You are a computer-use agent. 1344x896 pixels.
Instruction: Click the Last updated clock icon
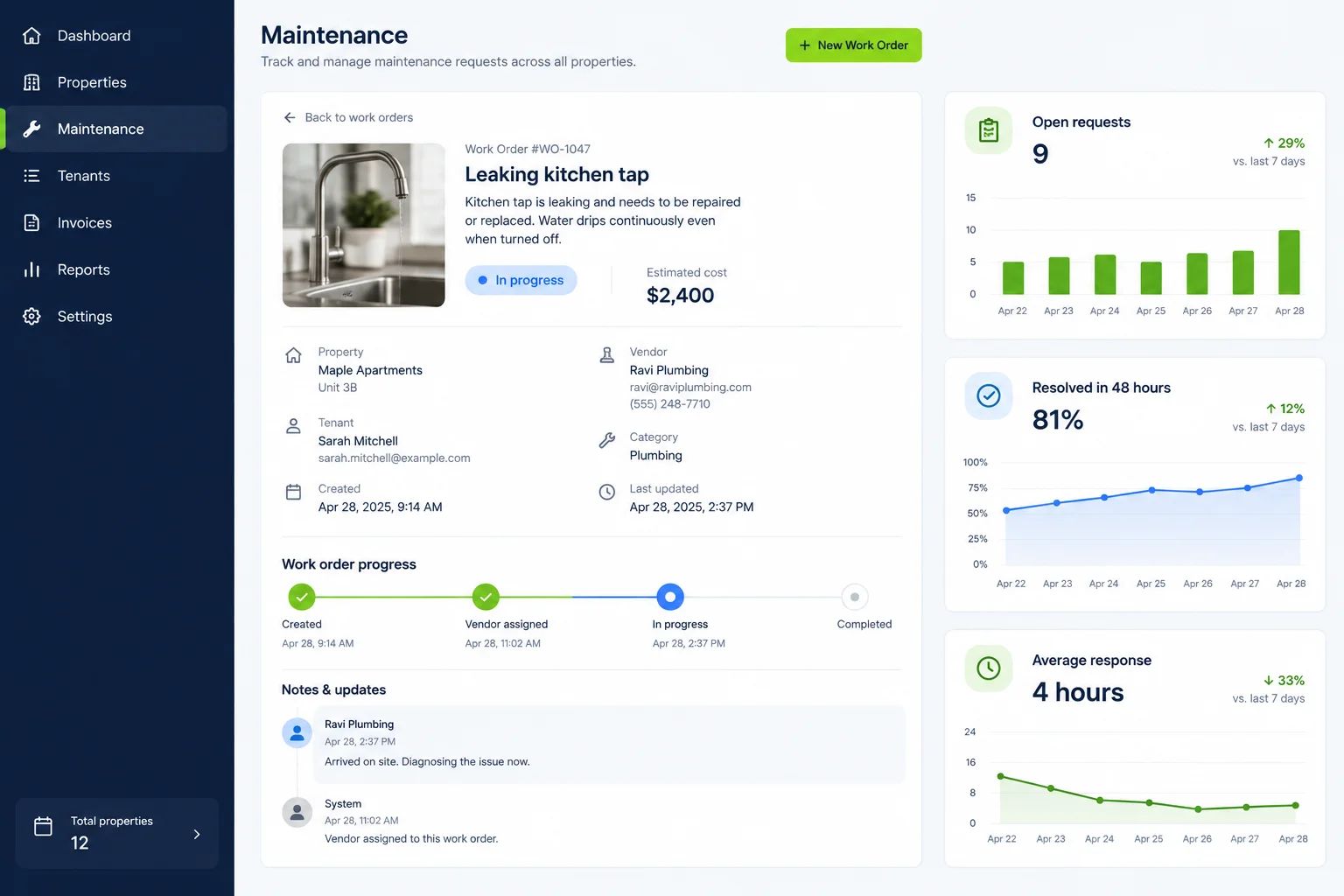607,492
